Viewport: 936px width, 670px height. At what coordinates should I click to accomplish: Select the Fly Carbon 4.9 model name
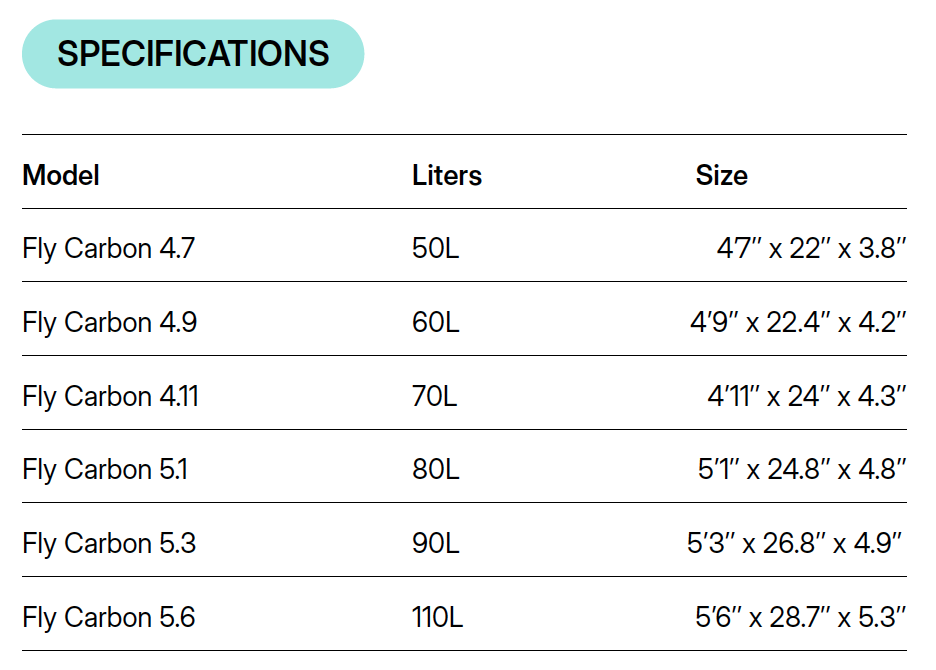[109, 322]
